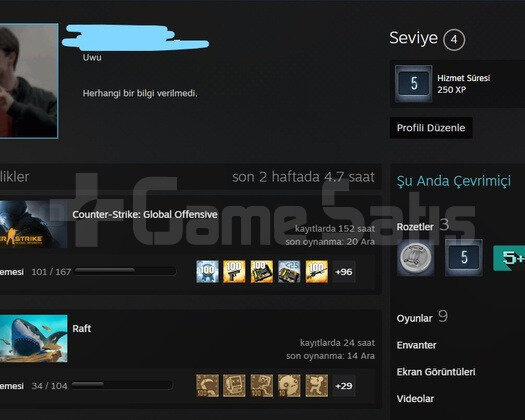Viewport: 525px width, 420px height.
Task: Open the silver coin badge under Rozetler
Action: pos(416,257)
